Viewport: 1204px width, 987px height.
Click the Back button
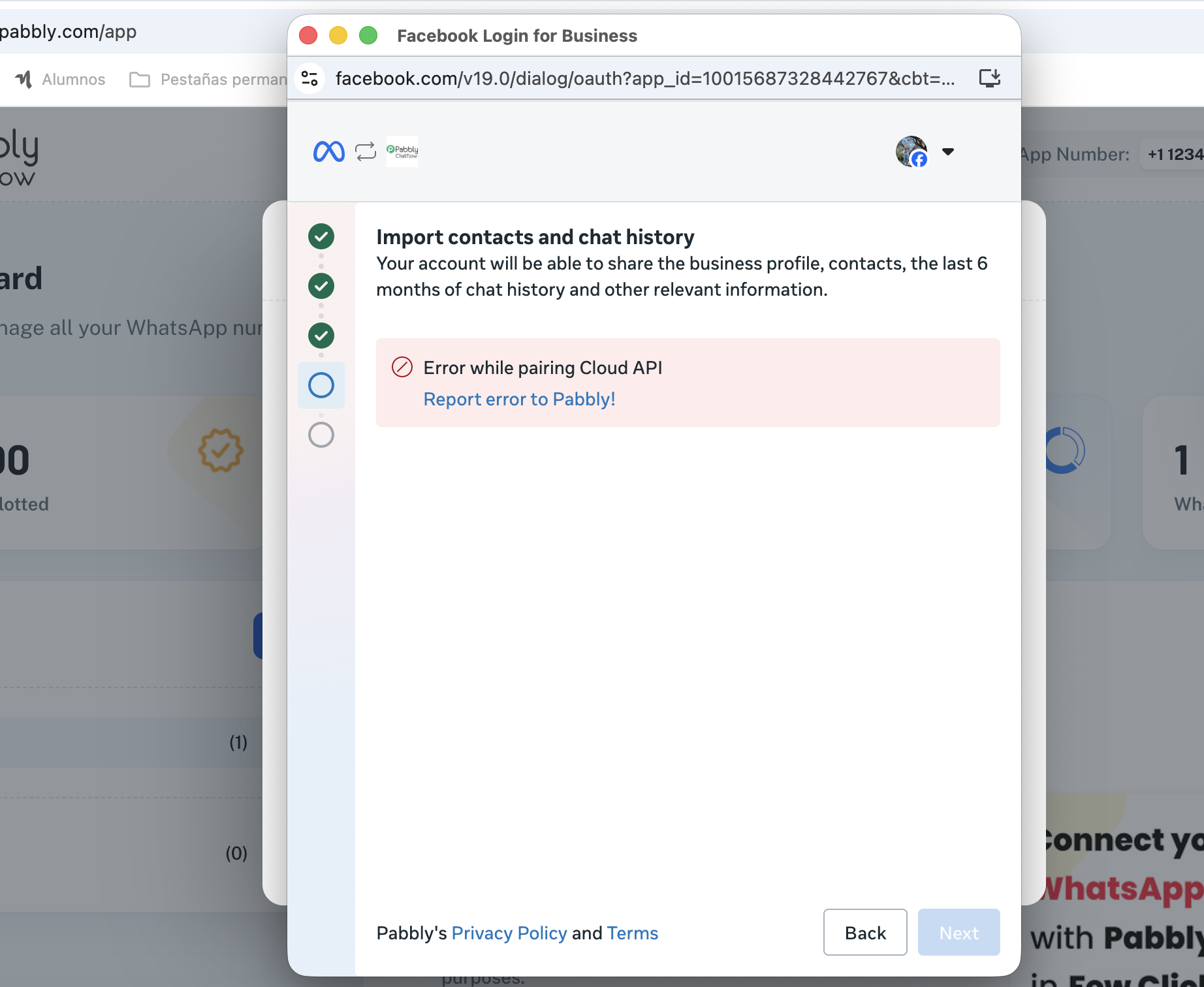[x=865, y=932]
